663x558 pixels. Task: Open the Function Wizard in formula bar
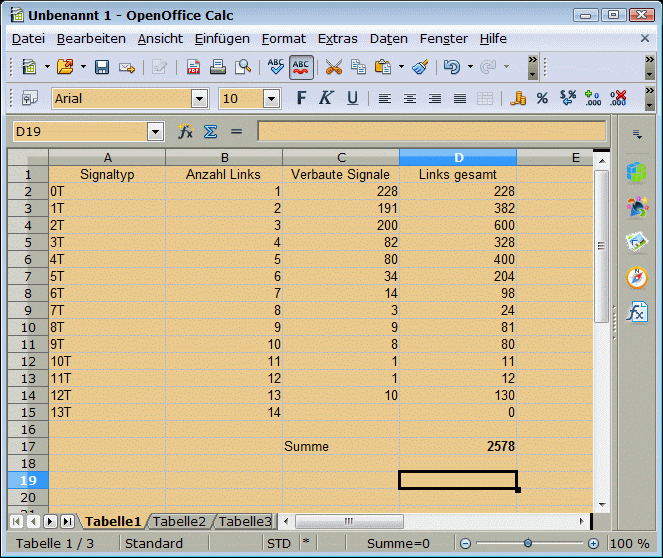[x=185, y=132]
